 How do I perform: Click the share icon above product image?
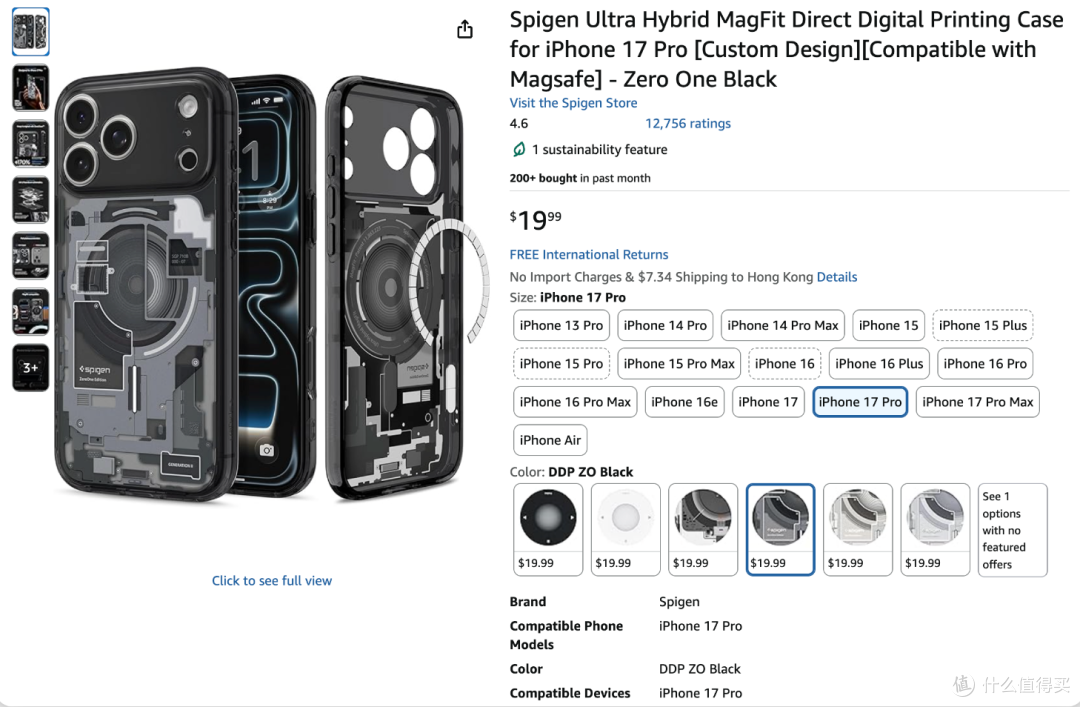465,30
